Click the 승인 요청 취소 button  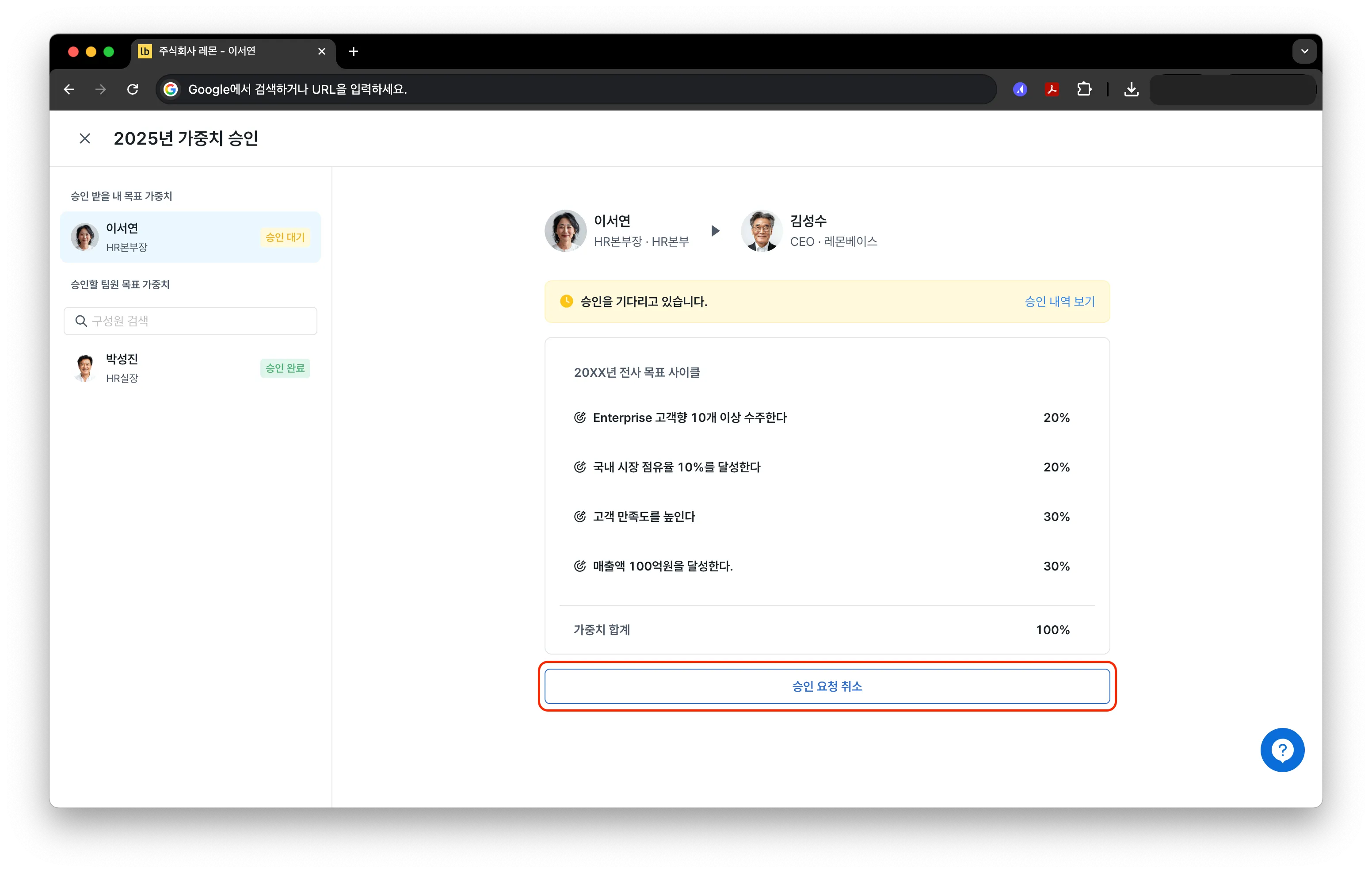[827, 686]
